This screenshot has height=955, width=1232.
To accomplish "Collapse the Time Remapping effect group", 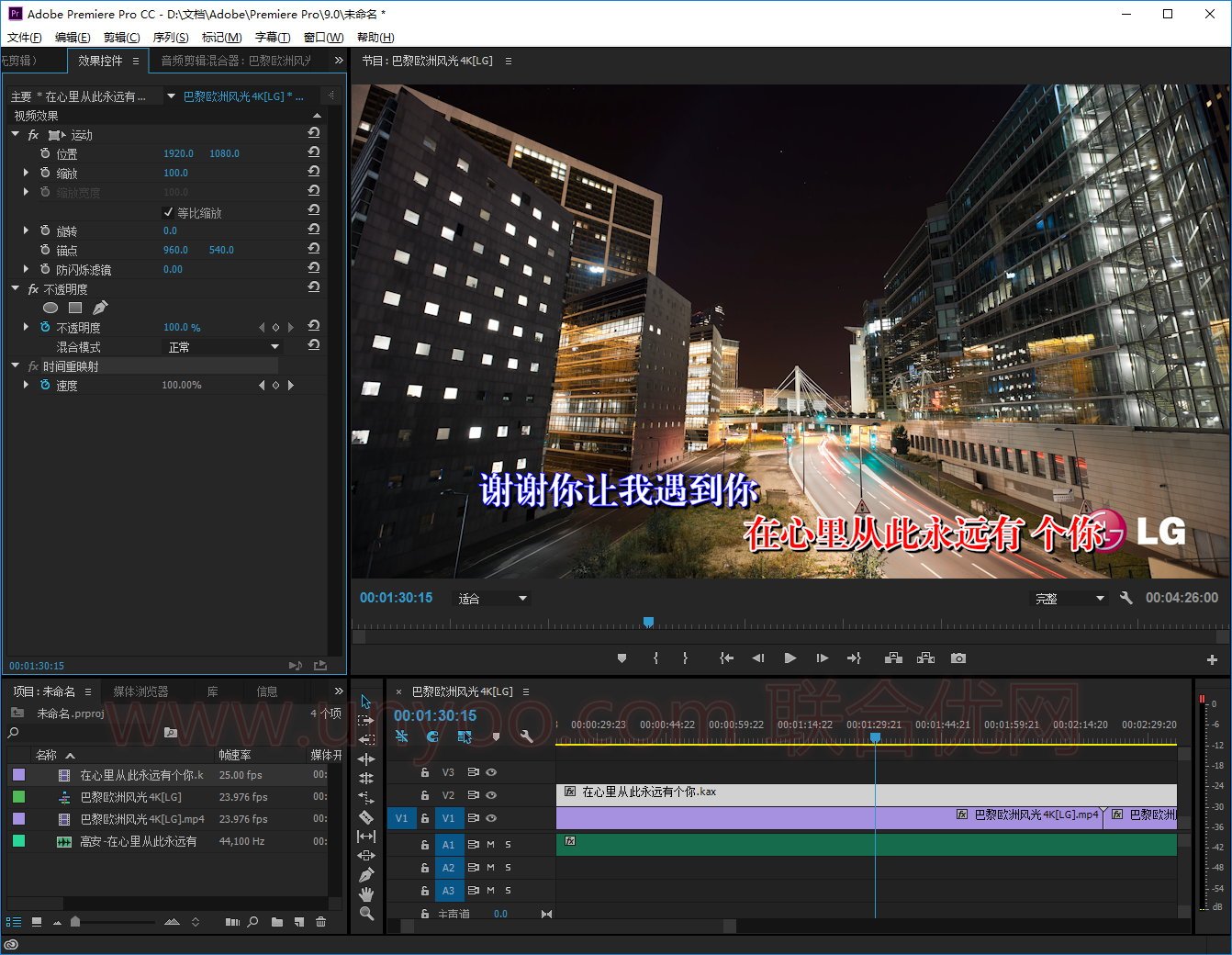I will [16, 365].
